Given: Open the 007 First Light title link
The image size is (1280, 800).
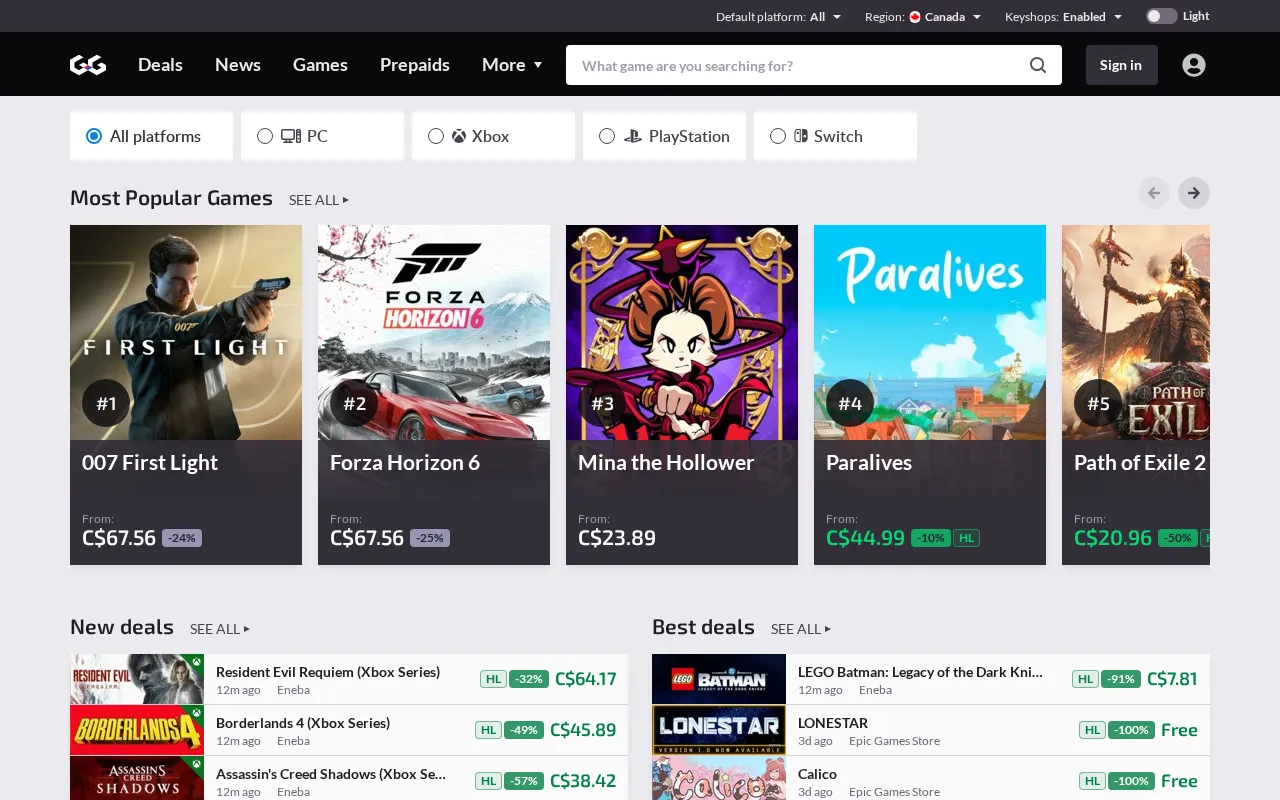Looking at the screenshot, I should (150, 463).
